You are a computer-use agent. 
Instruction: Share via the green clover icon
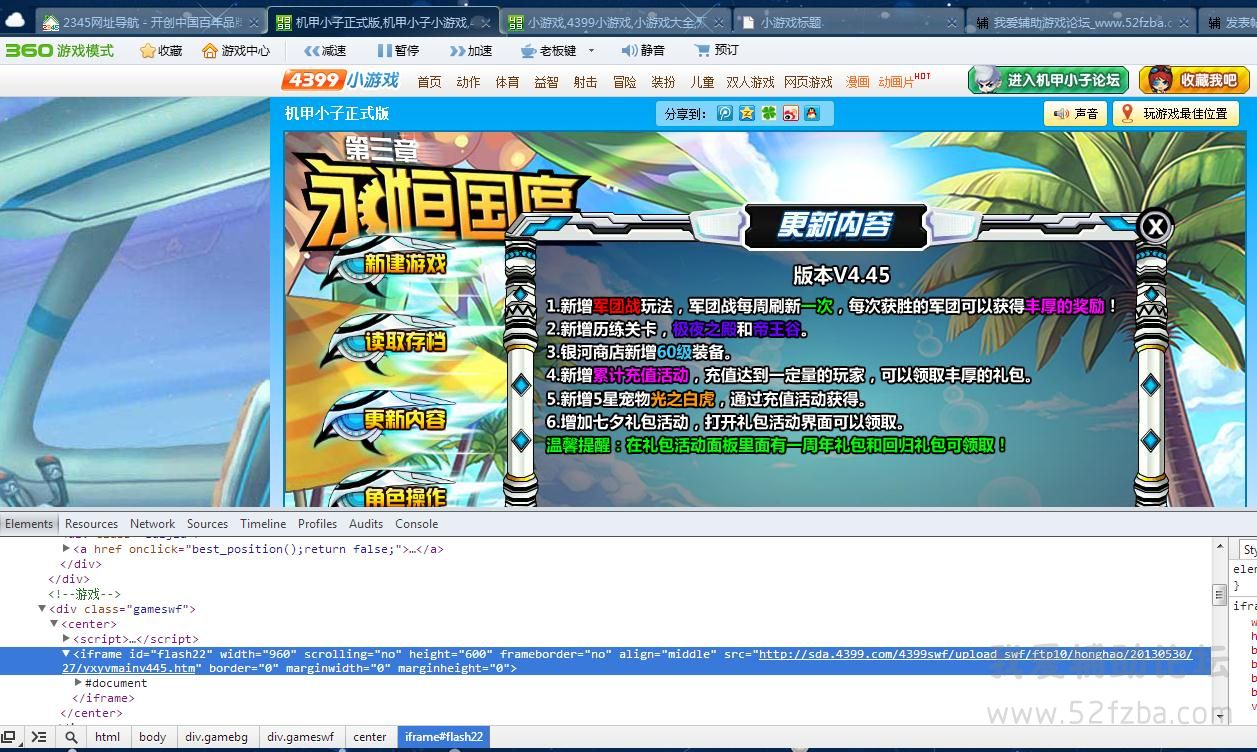(x=769, y=114)
